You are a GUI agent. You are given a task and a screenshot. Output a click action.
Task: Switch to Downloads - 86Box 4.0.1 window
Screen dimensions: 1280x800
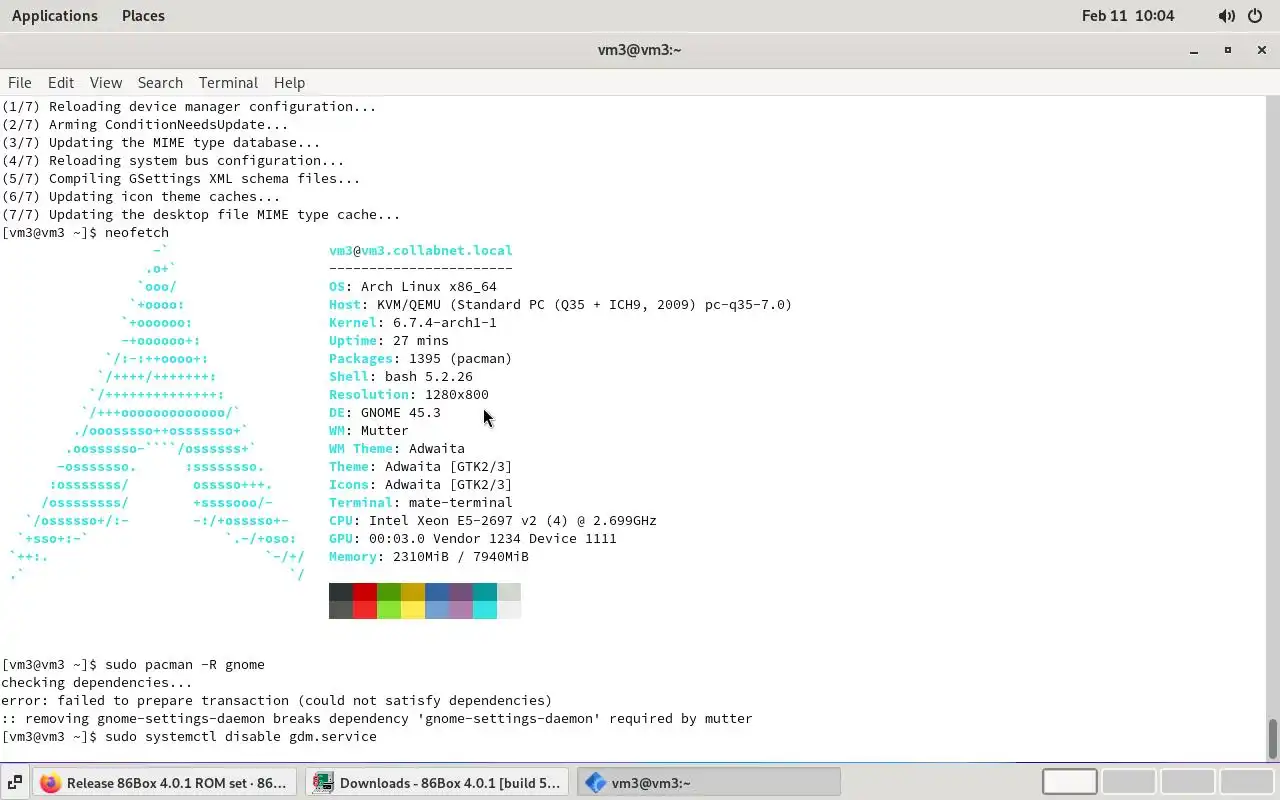click(438, 782)
